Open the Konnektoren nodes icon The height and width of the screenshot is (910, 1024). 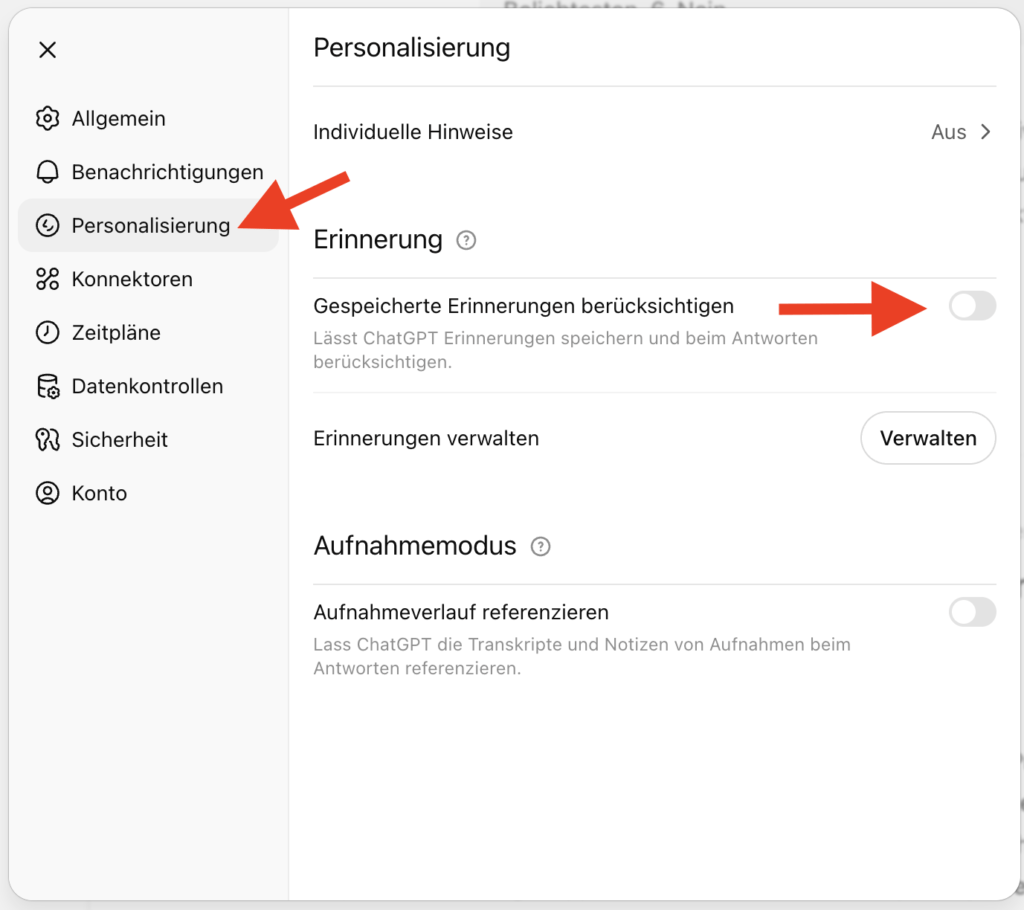[47, 279]
